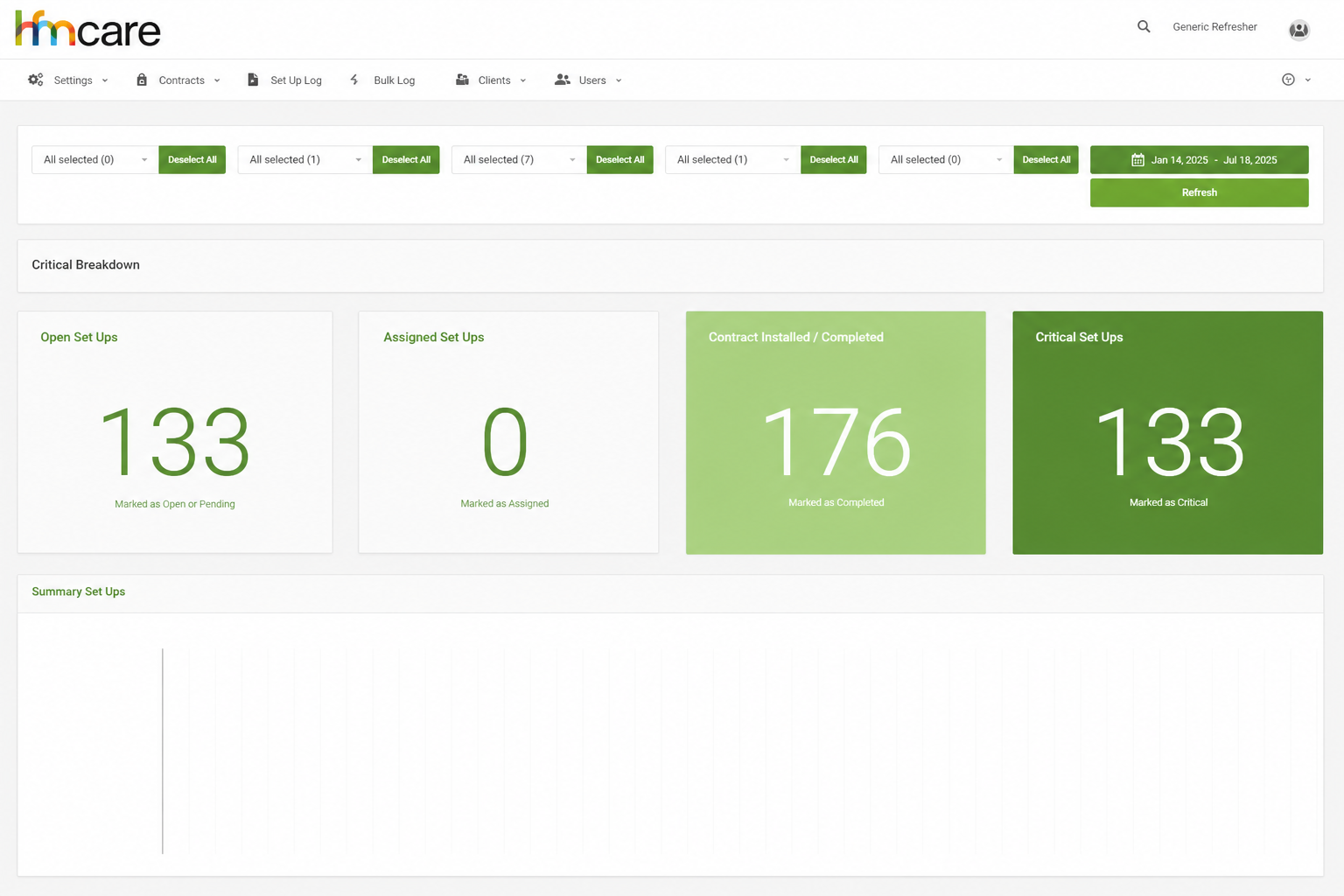The image size is (1344, 896).
Task: Click Deselect All beside 'All selected (7)'
Action: click(619, 159)
